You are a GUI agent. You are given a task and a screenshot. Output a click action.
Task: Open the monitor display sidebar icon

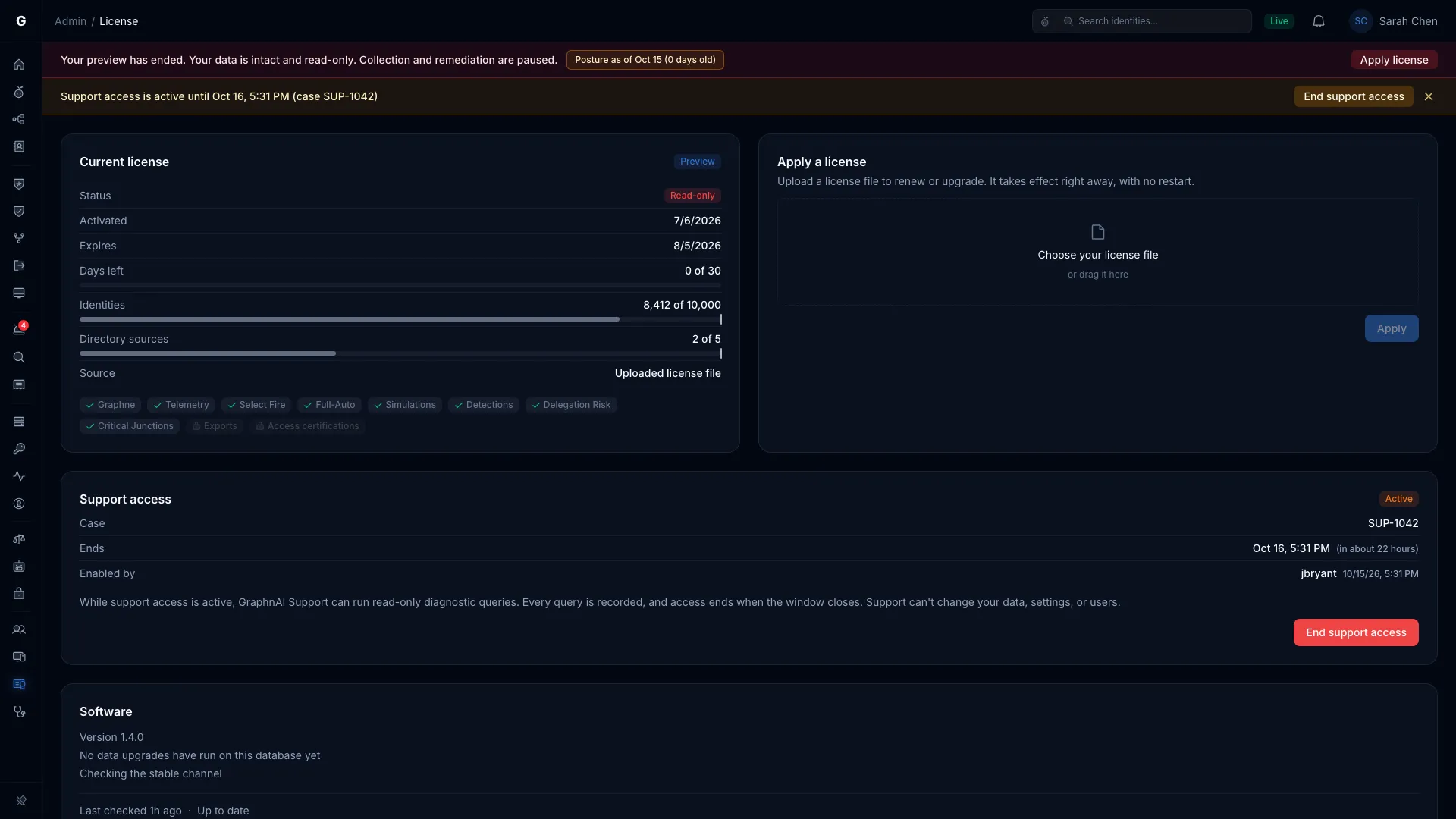19,293
